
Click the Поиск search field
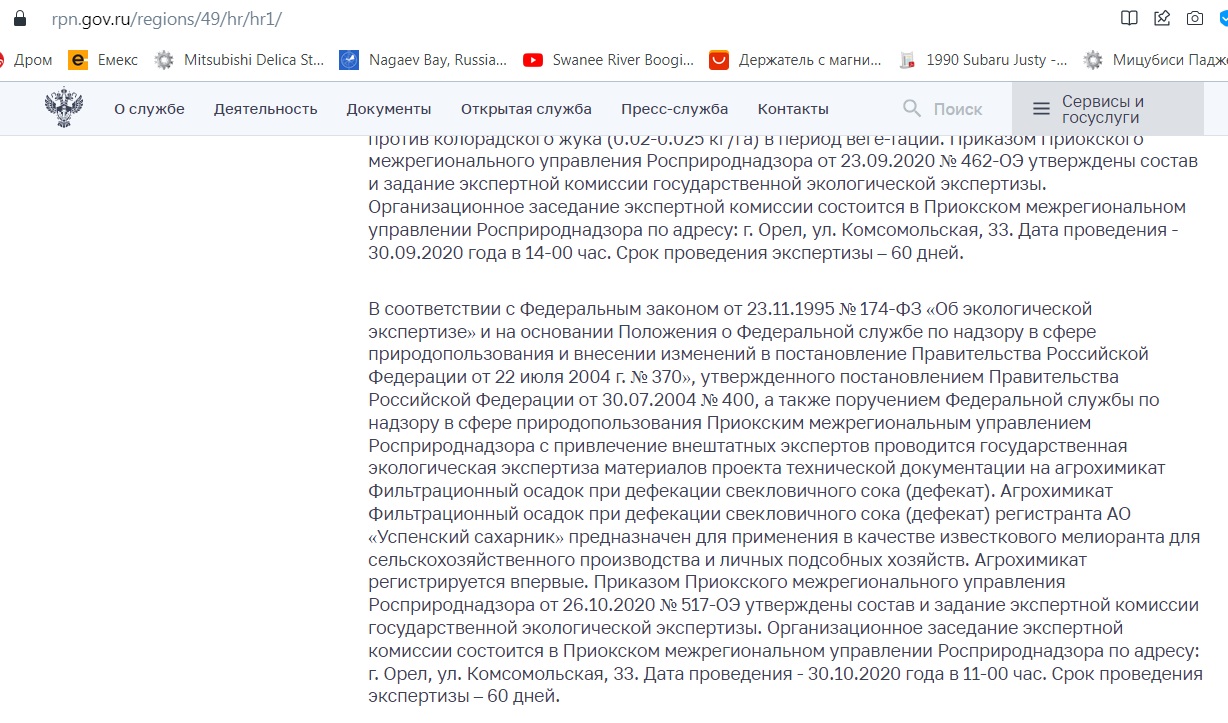click(x=958, y=109)
